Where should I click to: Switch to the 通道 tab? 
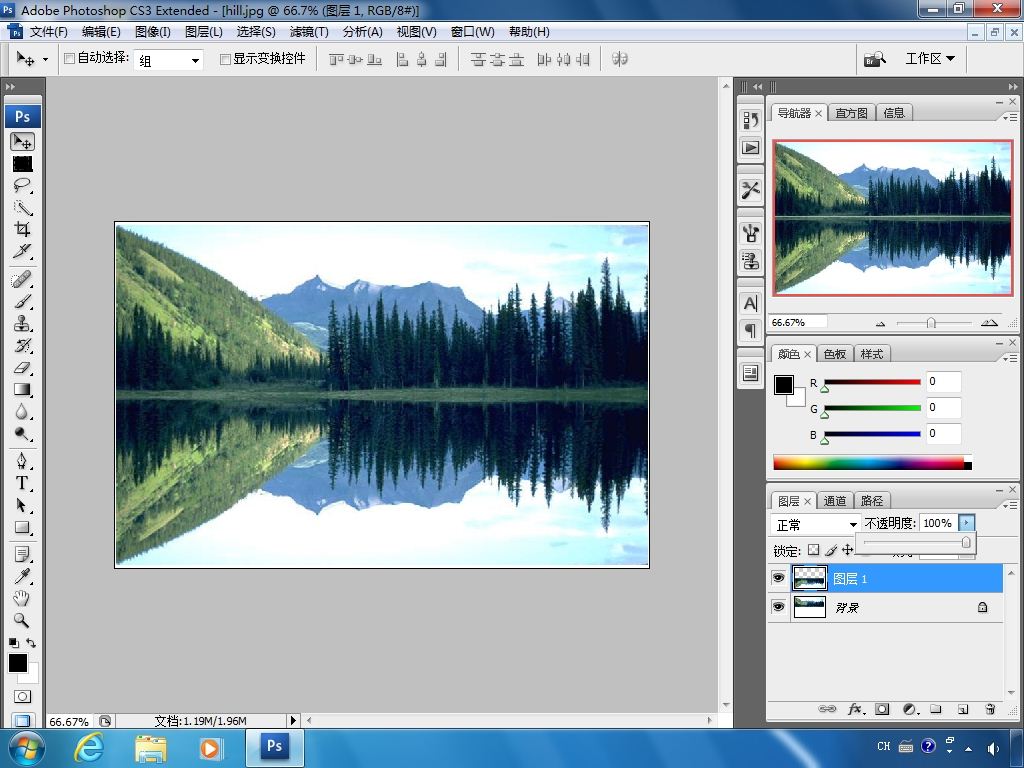click(835, 501)
